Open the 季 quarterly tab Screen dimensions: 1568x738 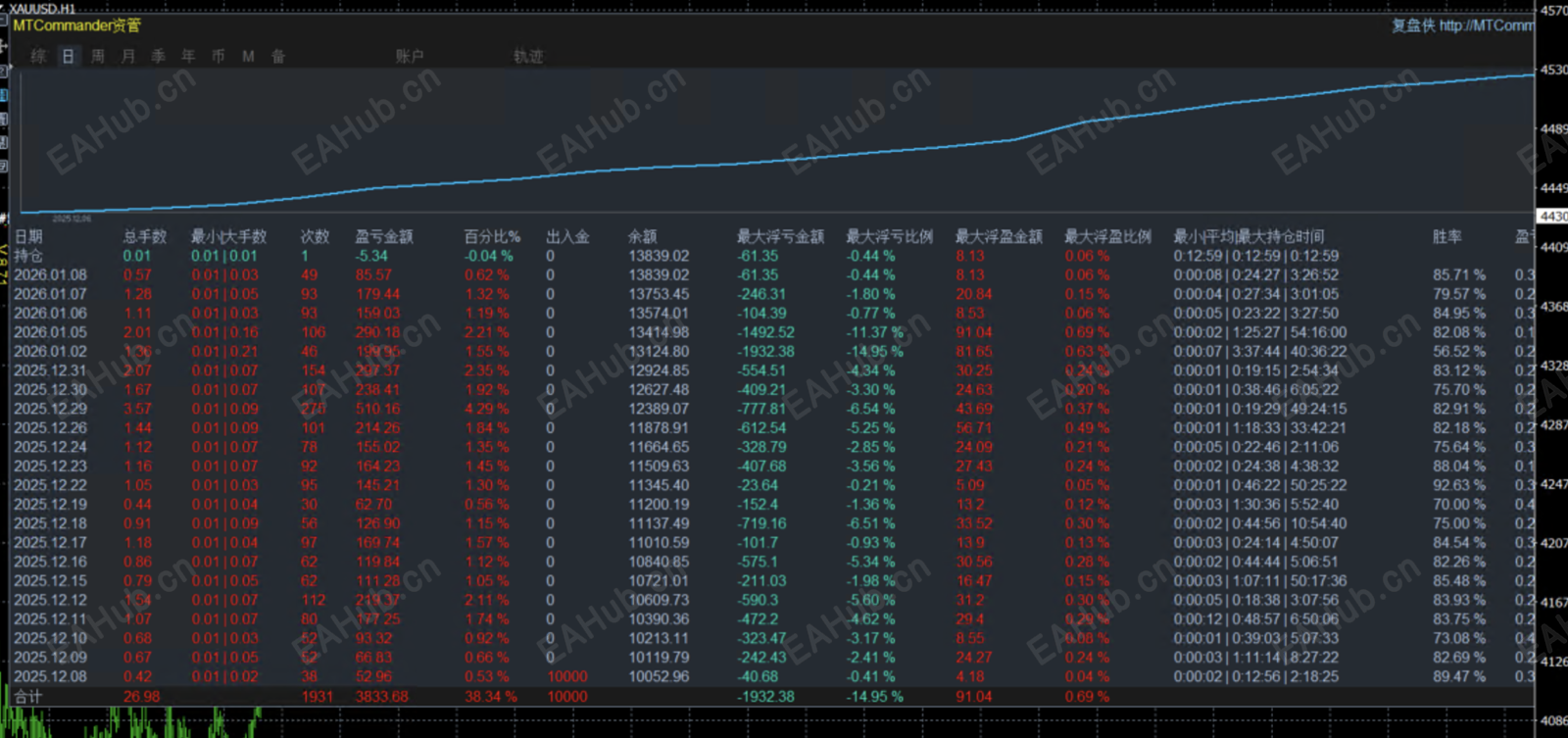158,56
